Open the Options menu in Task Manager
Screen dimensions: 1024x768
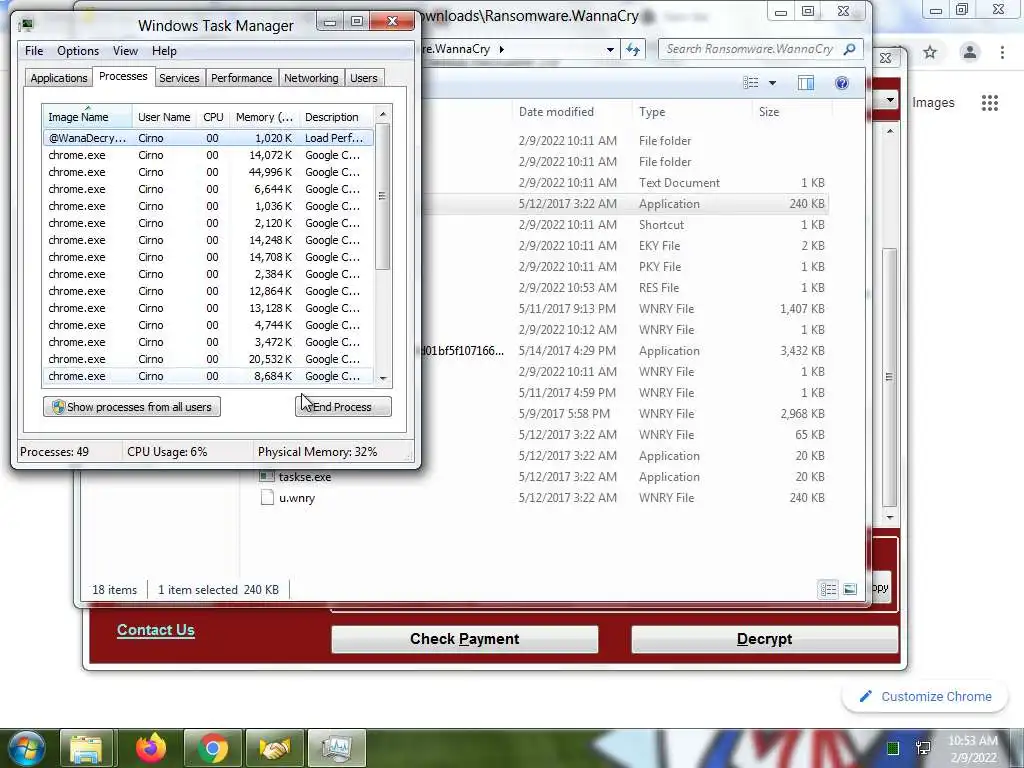[x=78, y=51]
